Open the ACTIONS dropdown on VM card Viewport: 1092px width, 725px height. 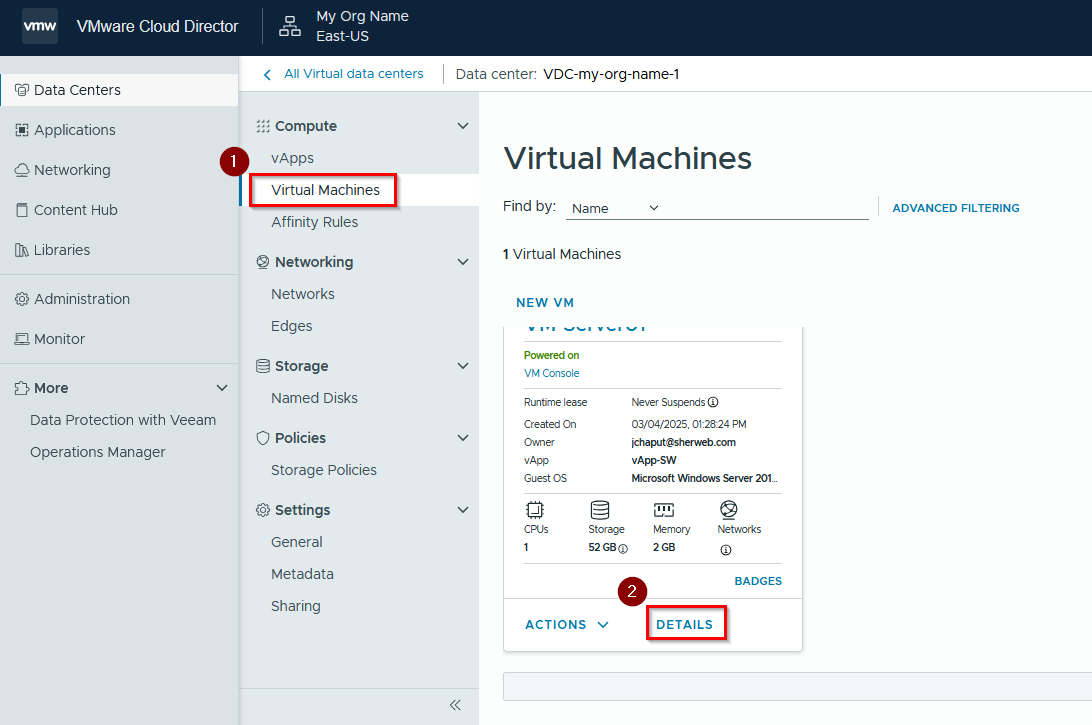[x=567, y=625]
